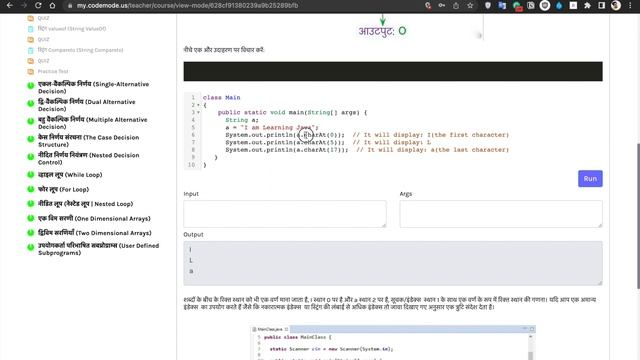Open the String Compareto lesson in sidebar
This screenshot has width=640, height=360.
pos(80,50)
